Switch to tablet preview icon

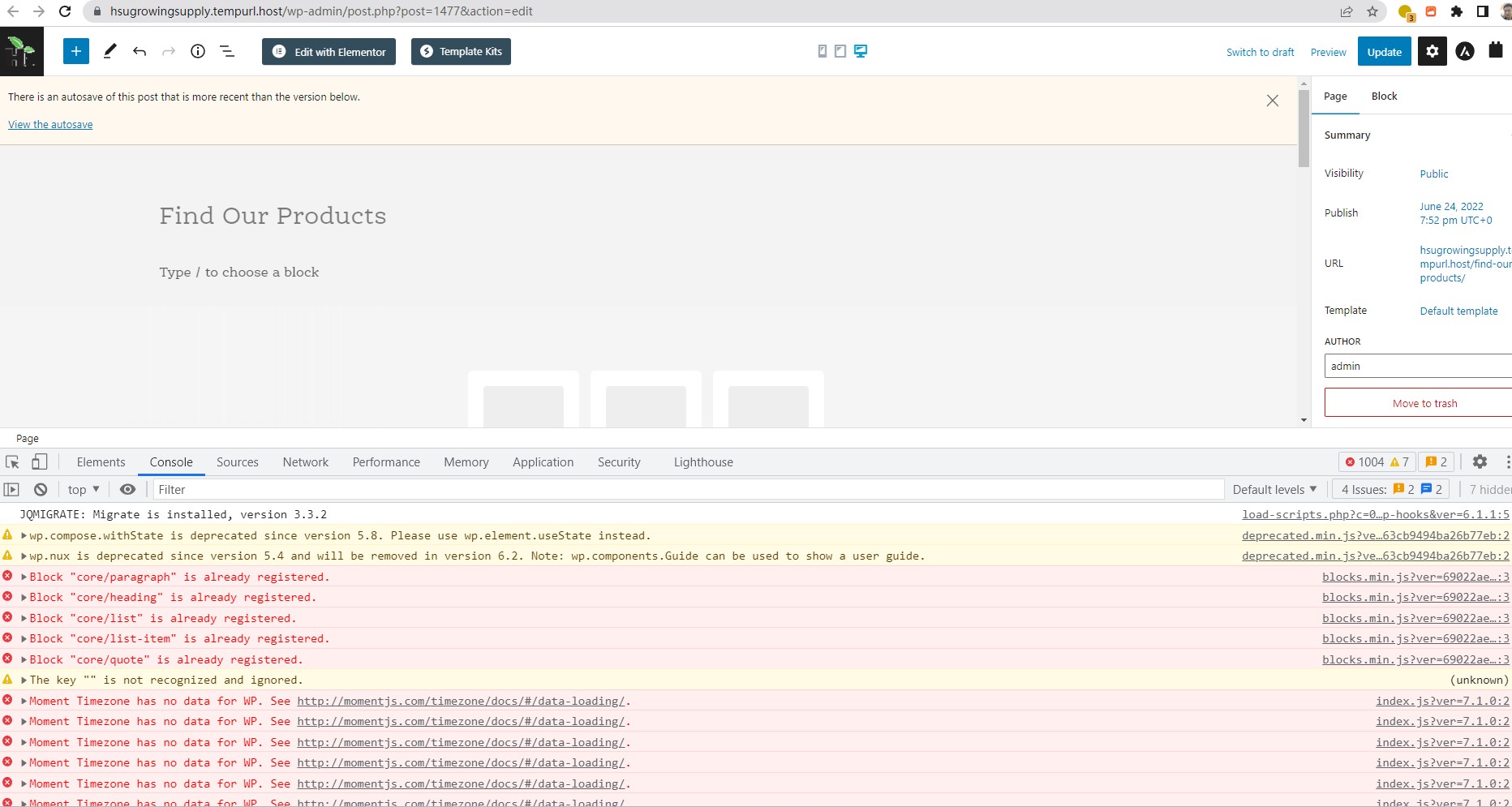coord(840,51)
